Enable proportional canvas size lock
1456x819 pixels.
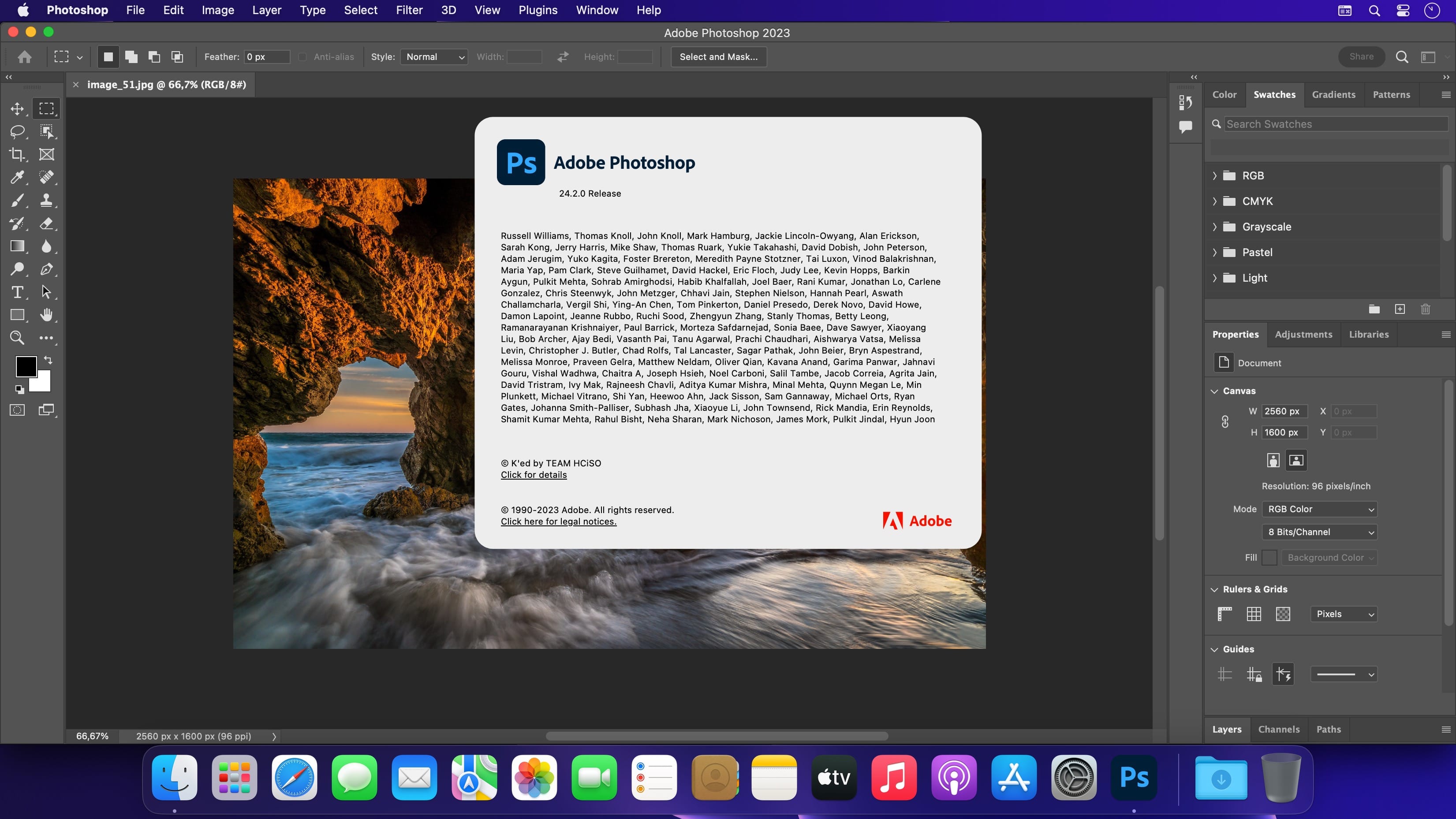point(1225,421)
